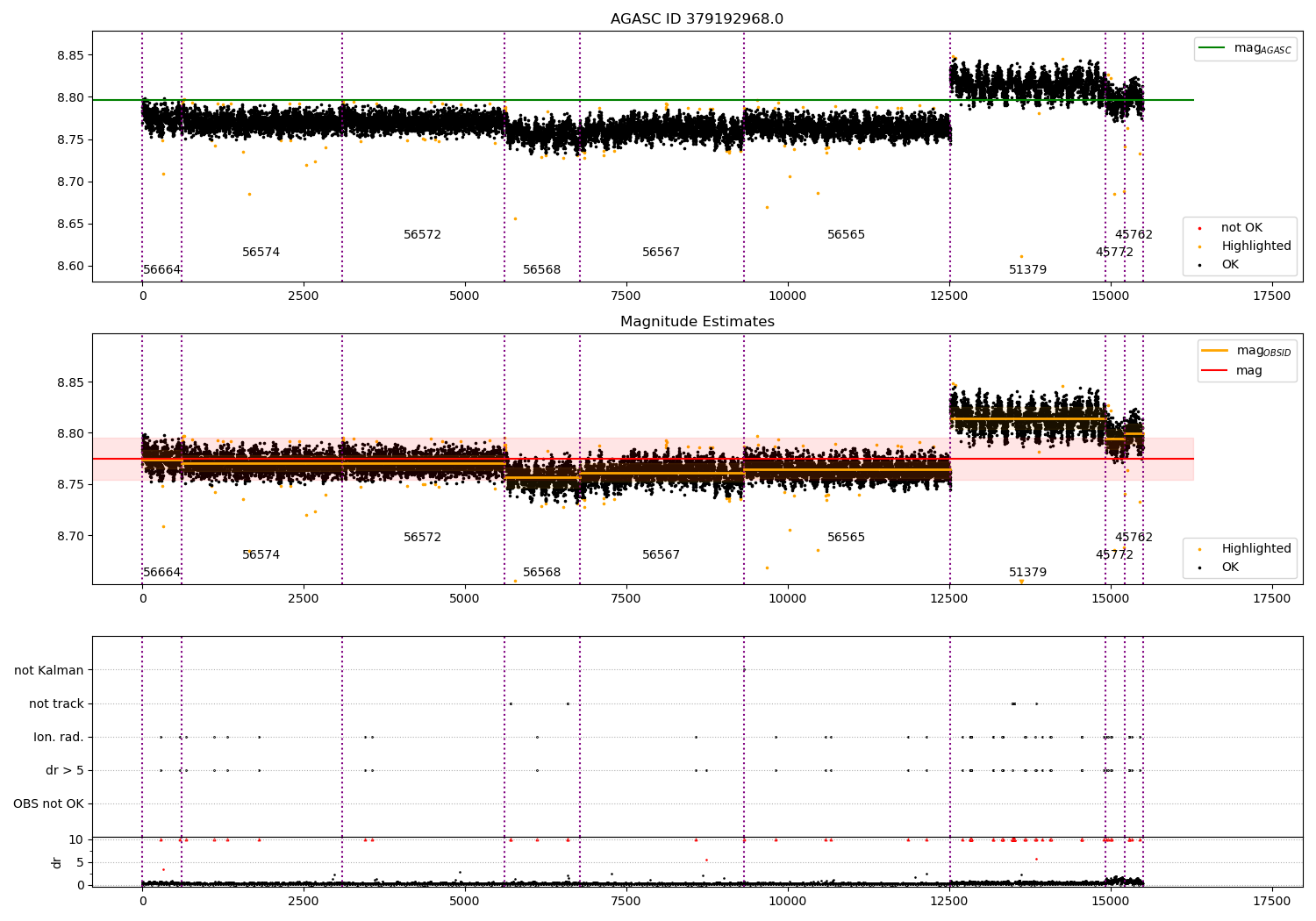1316x921 pixels.
Task: Click obsid label 45762 in Magnitude Estimates plot
Action: [x=1134, y=538]
